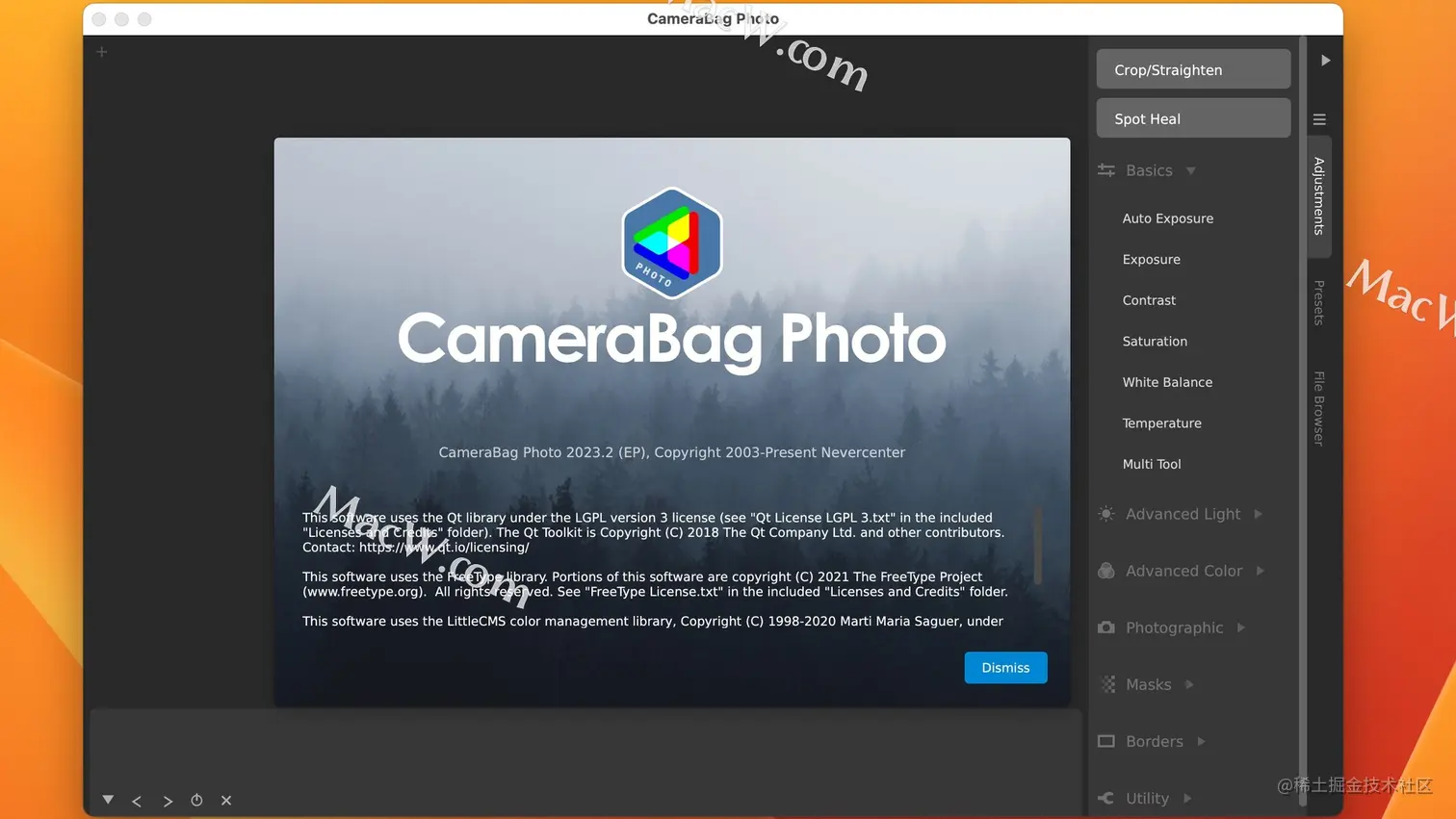Image resolution: width=1456 pixels, height=819 pixels.
Task: Click the X icon in bottom tray
Action: (226, 800)
